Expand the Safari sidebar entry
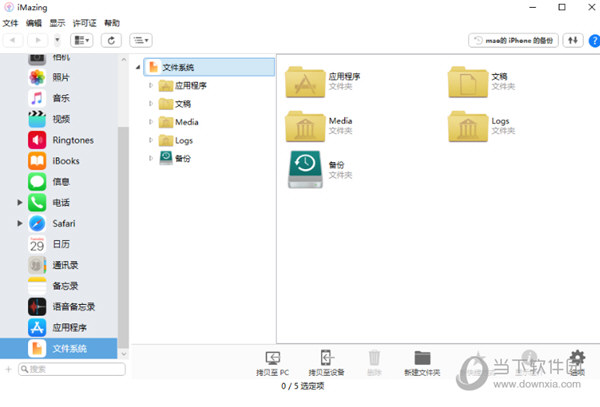600x407 pixels. pyautogui.click(x=20, y=223)
